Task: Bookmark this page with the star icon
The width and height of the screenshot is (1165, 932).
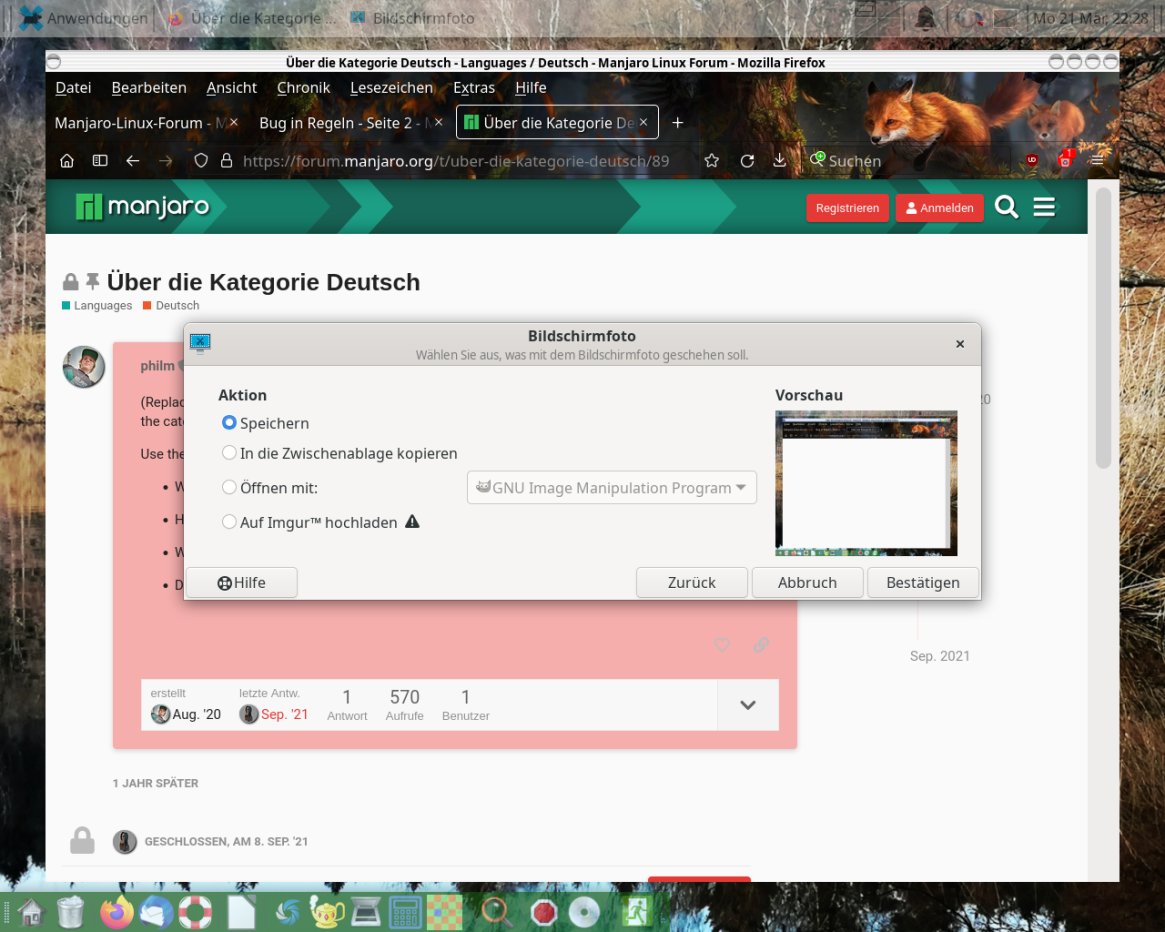Action: point(711,161)
